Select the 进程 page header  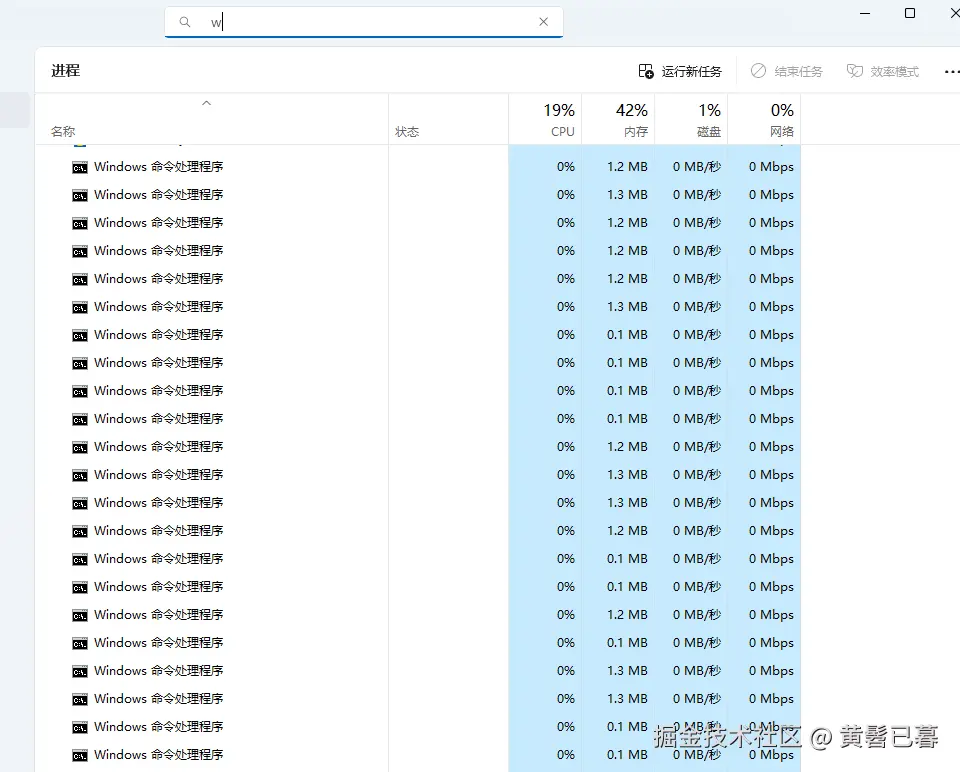coord(64,70)
